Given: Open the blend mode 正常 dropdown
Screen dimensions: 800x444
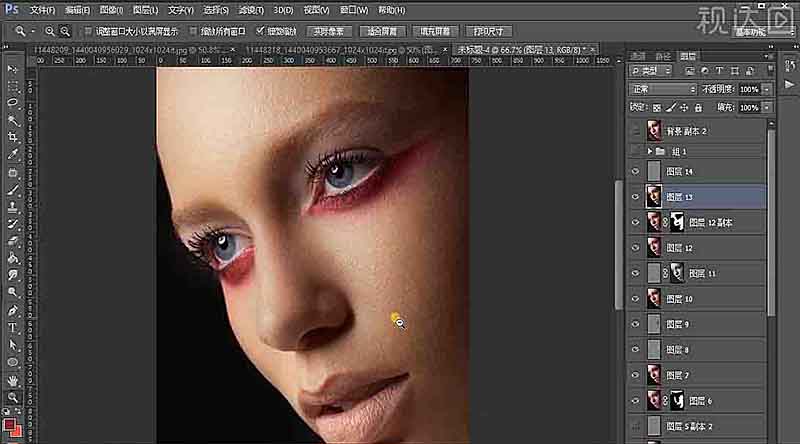Looking at the screenshot, I should click(x=663, y=89).
